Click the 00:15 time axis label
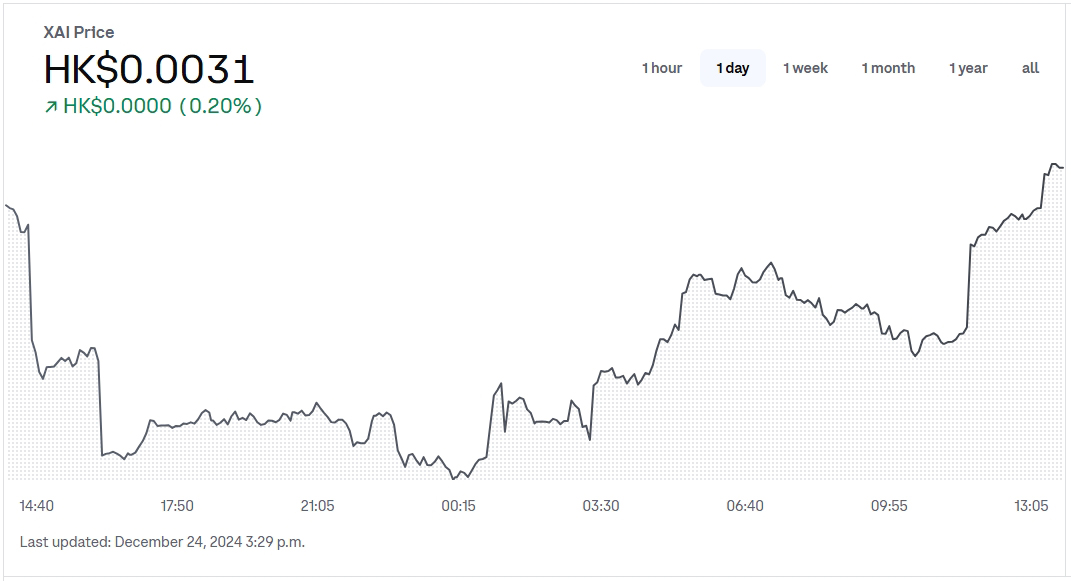This screenshot has width=1071, height=581. (x=459, y=506)
